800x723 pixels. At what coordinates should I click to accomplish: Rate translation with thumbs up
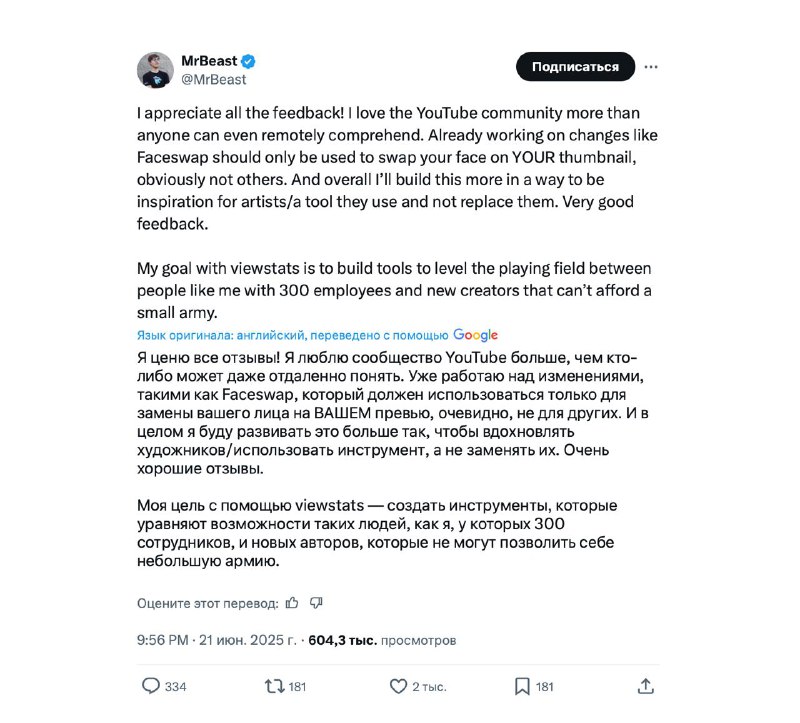click(x=292, y=603)
